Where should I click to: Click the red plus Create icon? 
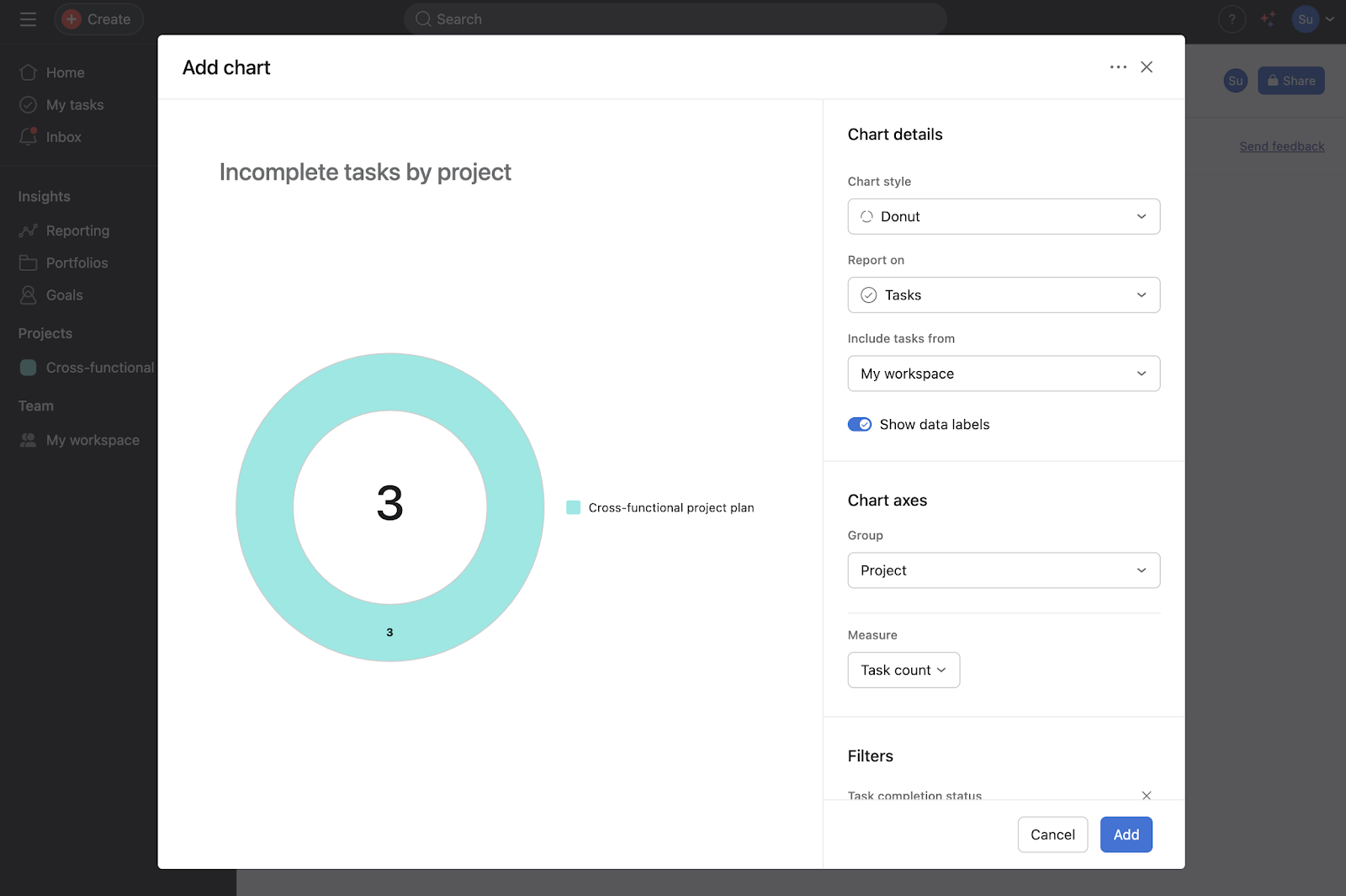click(72, 19)
